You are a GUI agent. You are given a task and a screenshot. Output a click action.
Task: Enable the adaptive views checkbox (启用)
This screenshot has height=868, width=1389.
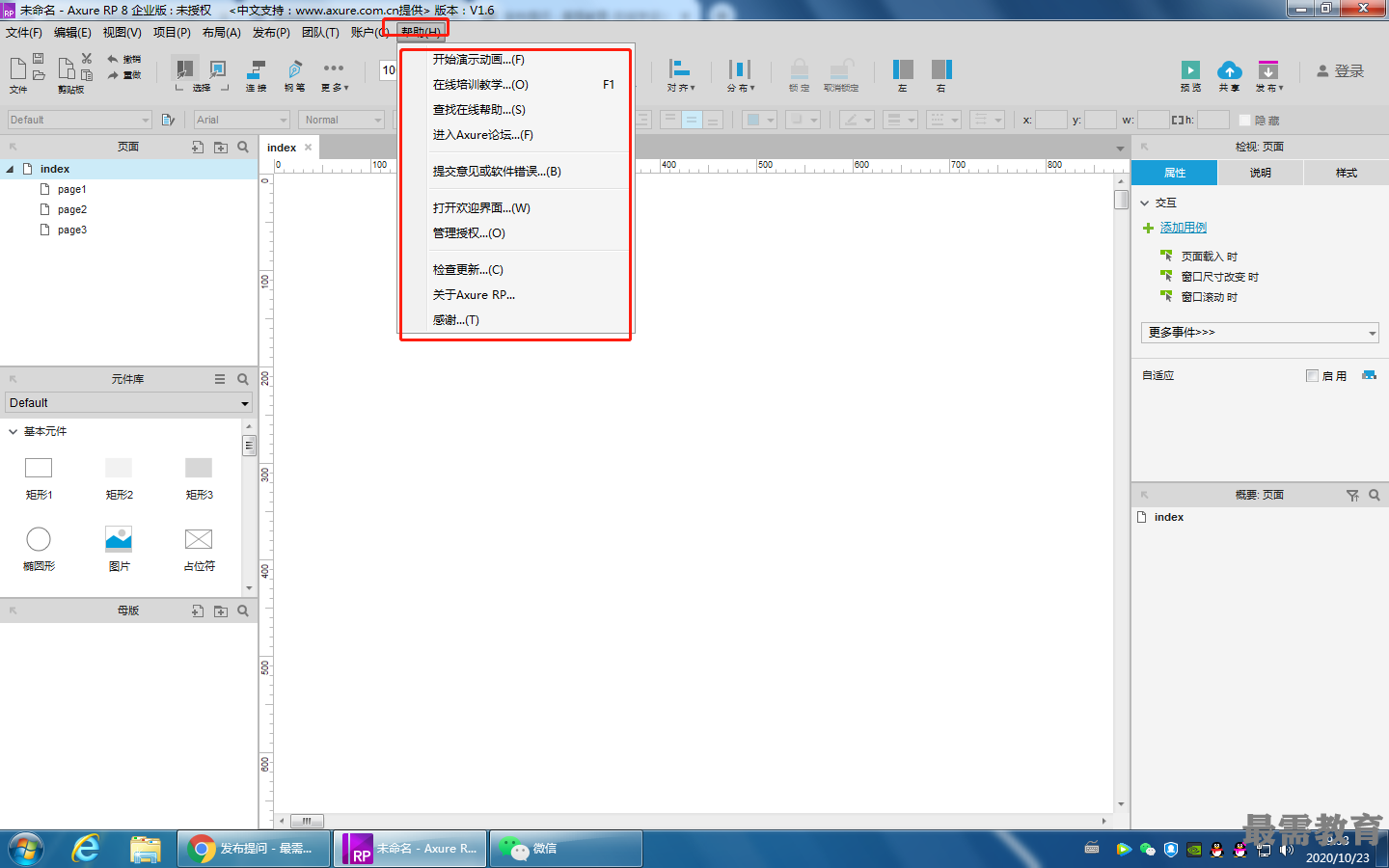pyautogui.click(x=1312, y=375)
